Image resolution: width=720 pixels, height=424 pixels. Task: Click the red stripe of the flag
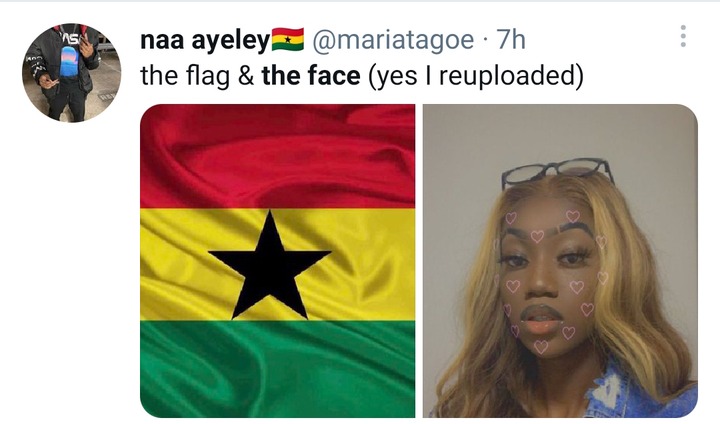pos(277,156)
